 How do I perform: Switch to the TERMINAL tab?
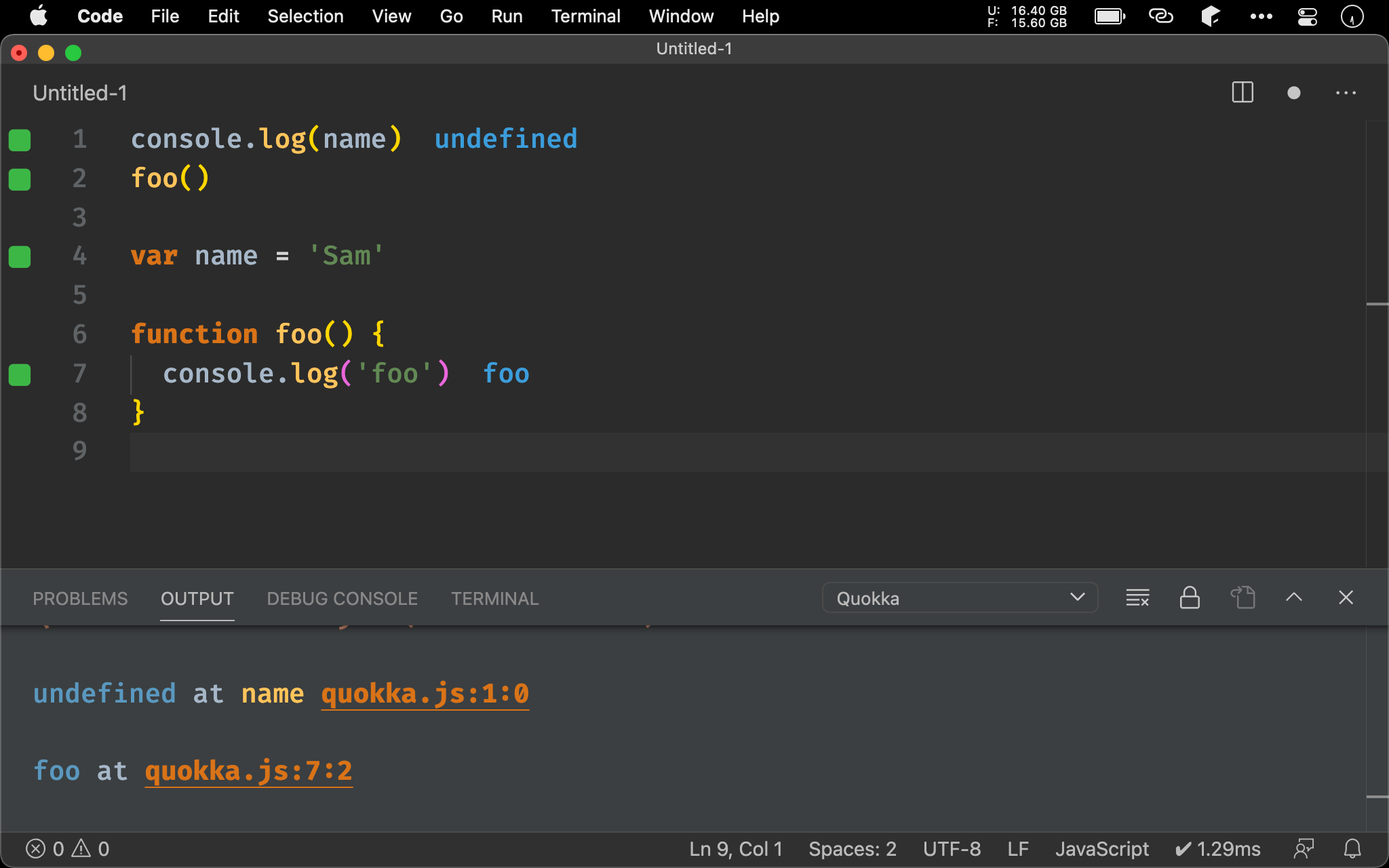pos(494,599)
